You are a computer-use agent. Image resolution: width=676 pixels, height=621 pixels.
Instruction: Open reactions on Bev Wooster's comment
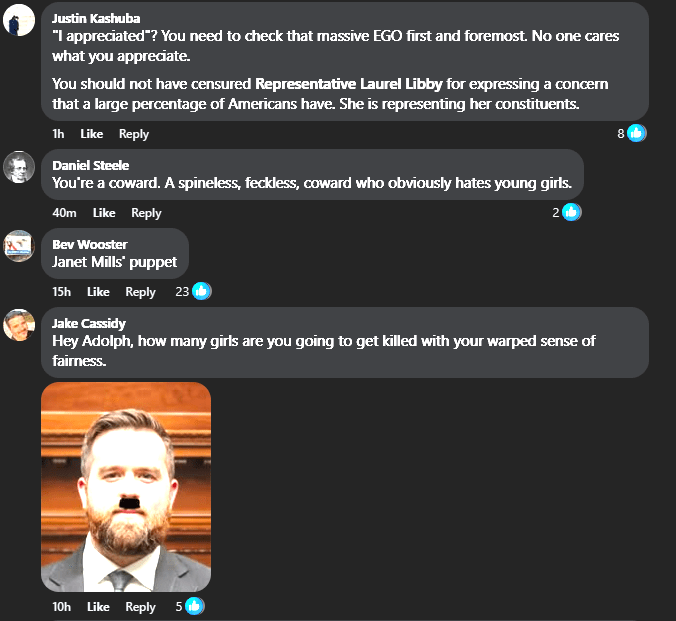[201, 291]
